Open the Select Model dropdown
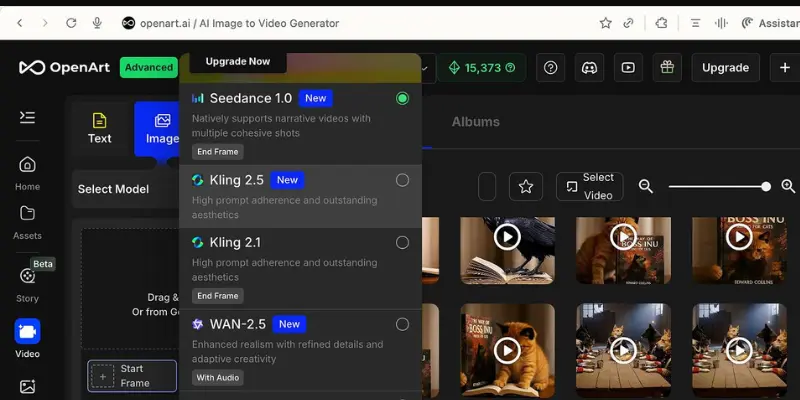Screen dimensions: 800x400 (126, 189)
